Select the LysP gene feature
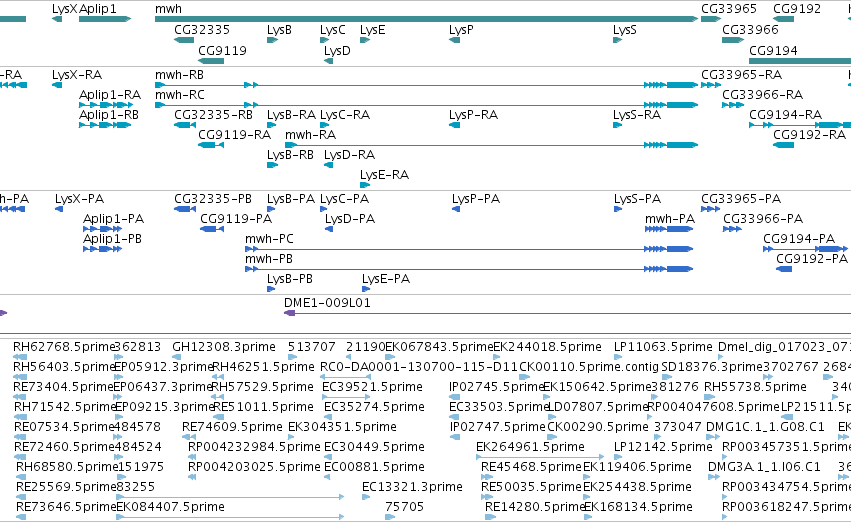The image size is (851, 522). point(455,40)
